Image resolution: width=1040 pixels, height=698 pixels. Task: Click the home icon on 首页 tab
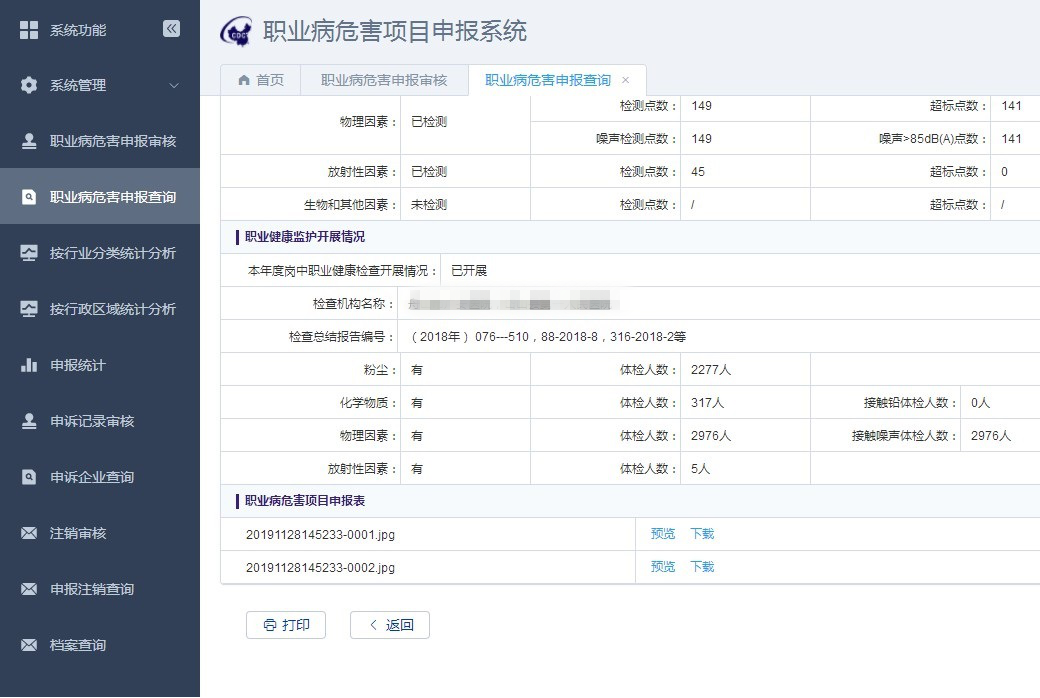243,80
